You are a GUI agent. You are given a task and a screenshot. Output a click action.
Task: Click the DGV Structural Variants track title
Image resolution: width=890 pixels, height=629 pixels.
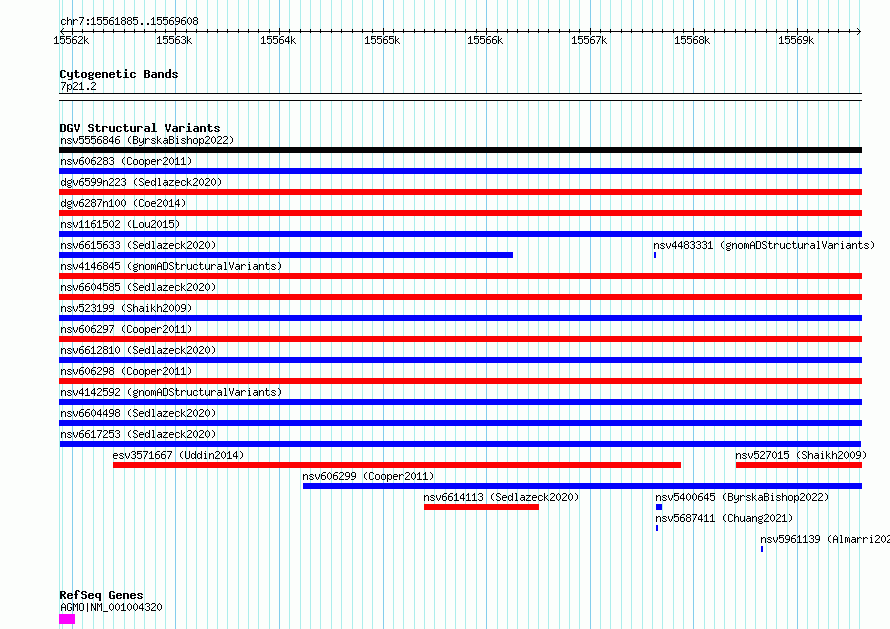pyautogui.click(x=140, y=128)
